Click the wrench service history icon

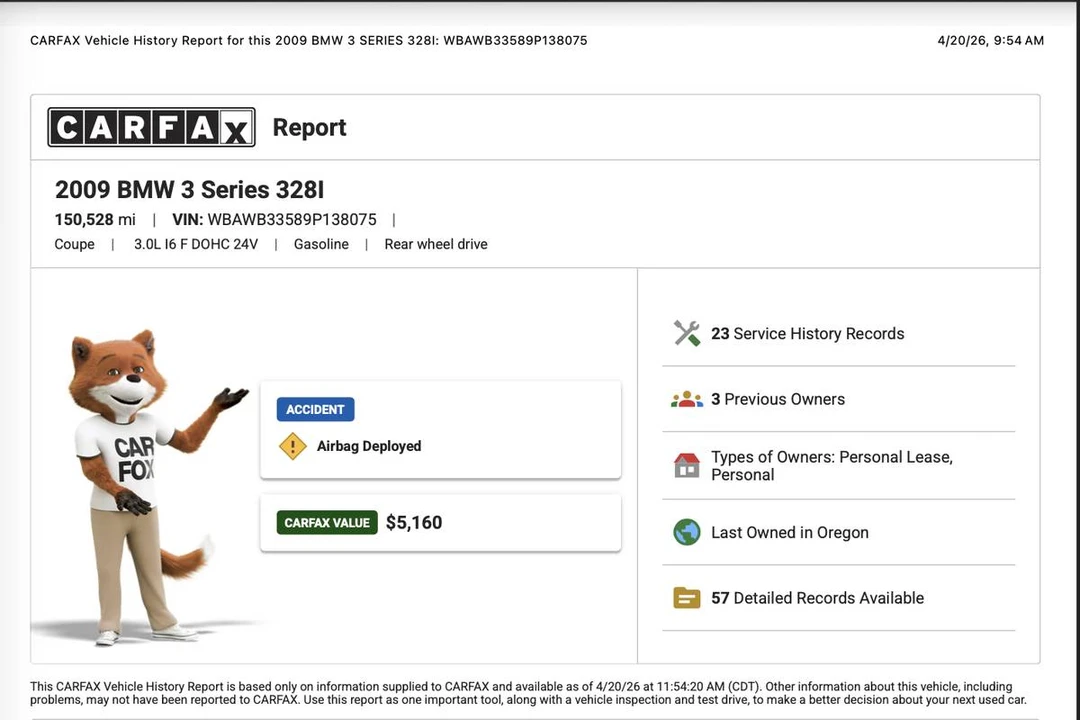687,333
